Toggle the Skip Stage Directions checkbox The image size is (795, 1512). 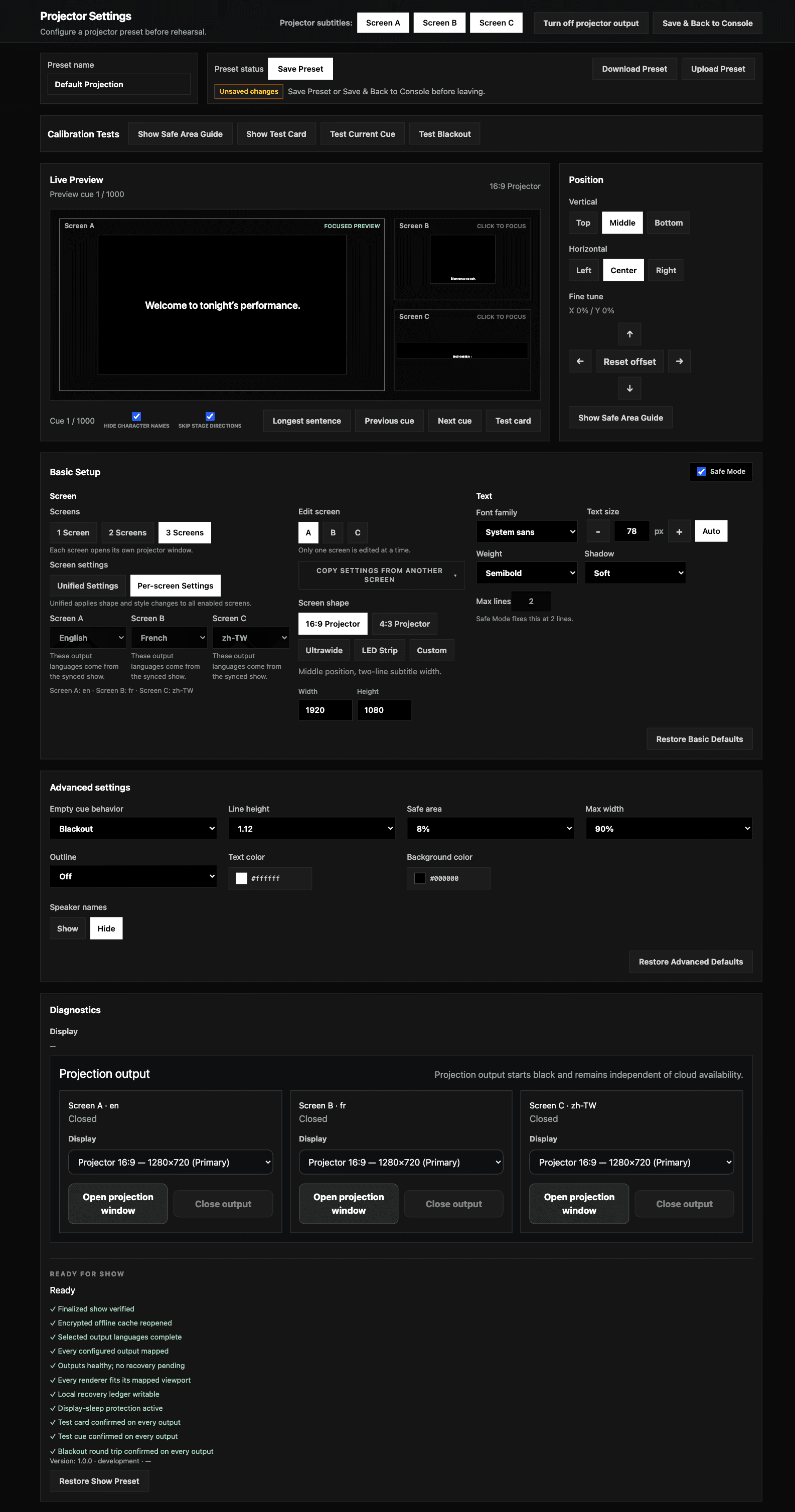pyautogui.click(x=210, y=416)
